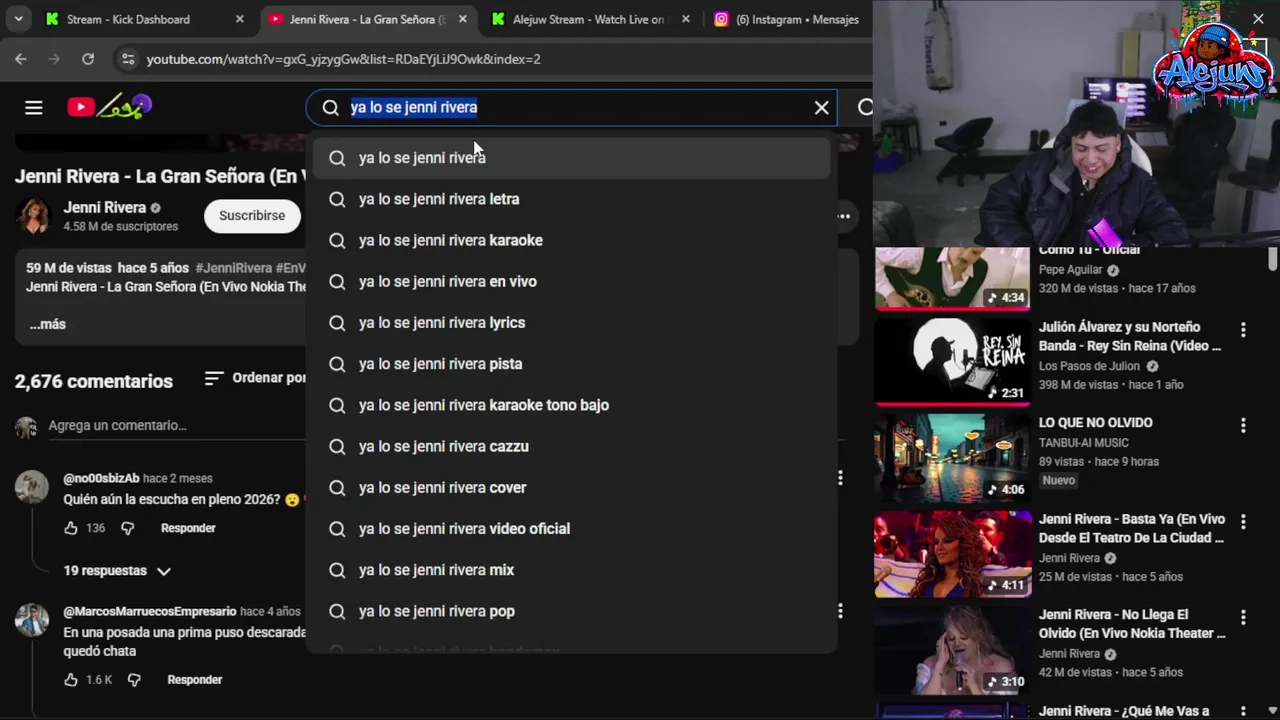Open '¿Qué Me Vas a' video title
Screen dimensions: 1280x720
pyautogui.click(x=1124, y=711)
